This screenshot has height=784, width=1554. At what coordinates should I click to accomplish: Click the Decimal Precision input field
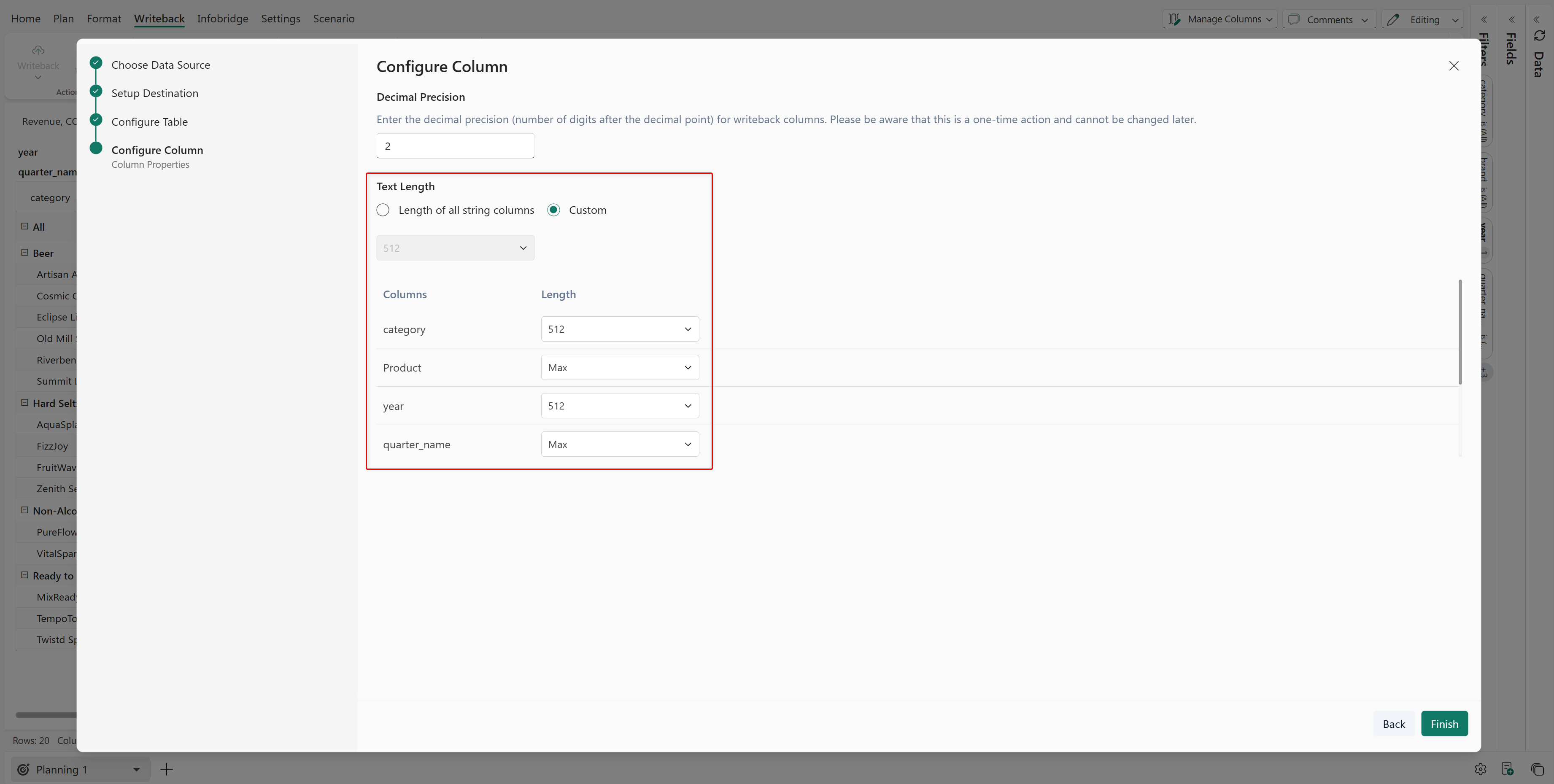coord(455,146)
